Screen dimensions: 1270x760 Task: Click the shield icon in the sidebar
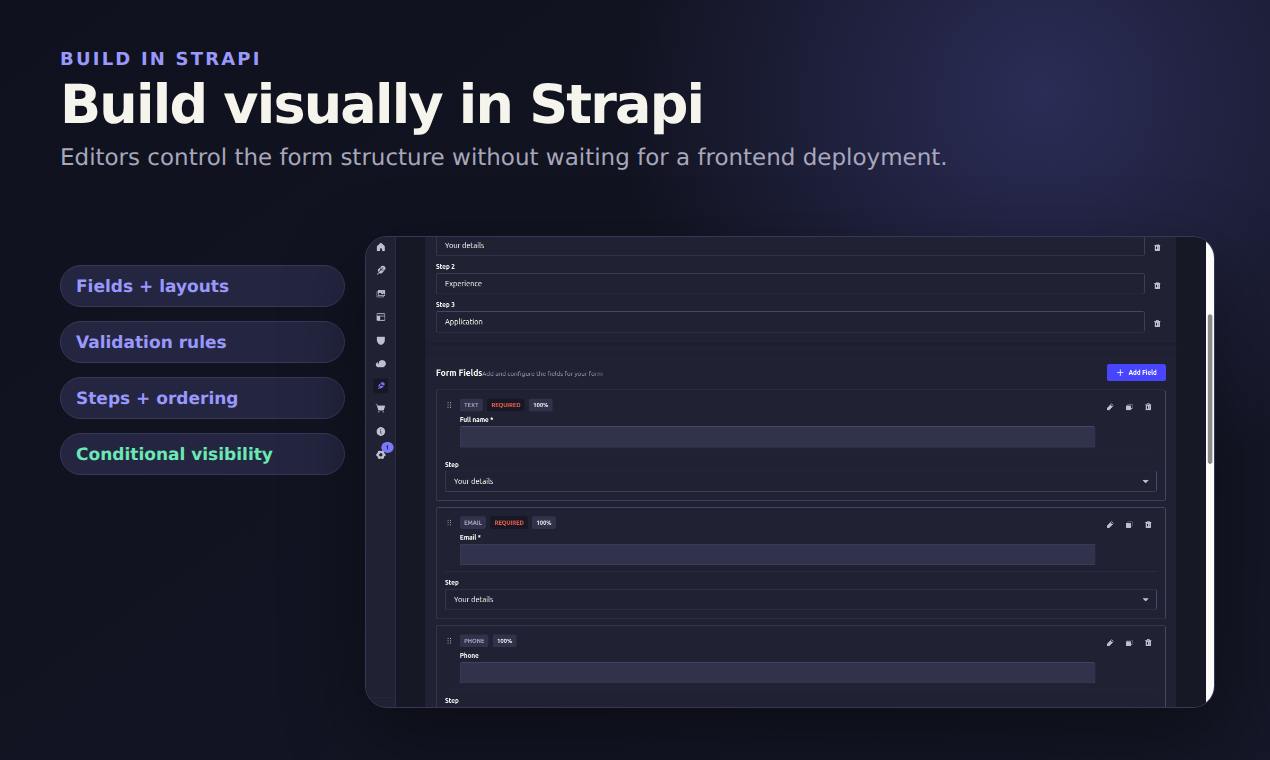click(381, 340)
